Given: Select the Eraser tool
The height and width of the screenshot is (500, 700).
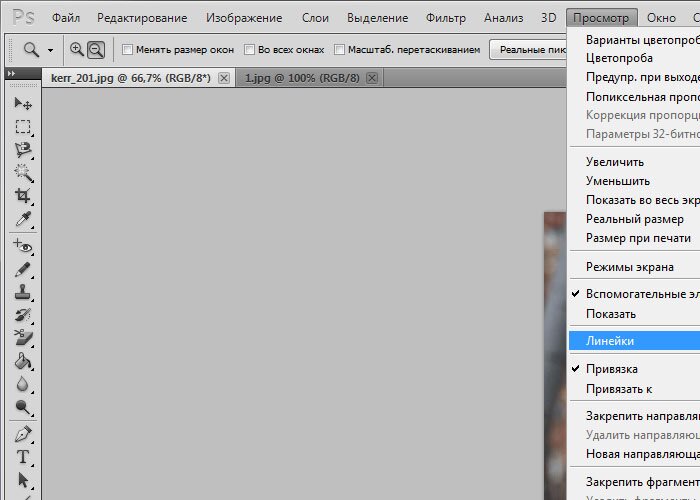Looking at the screenshot, I should [x=23, y=338].
